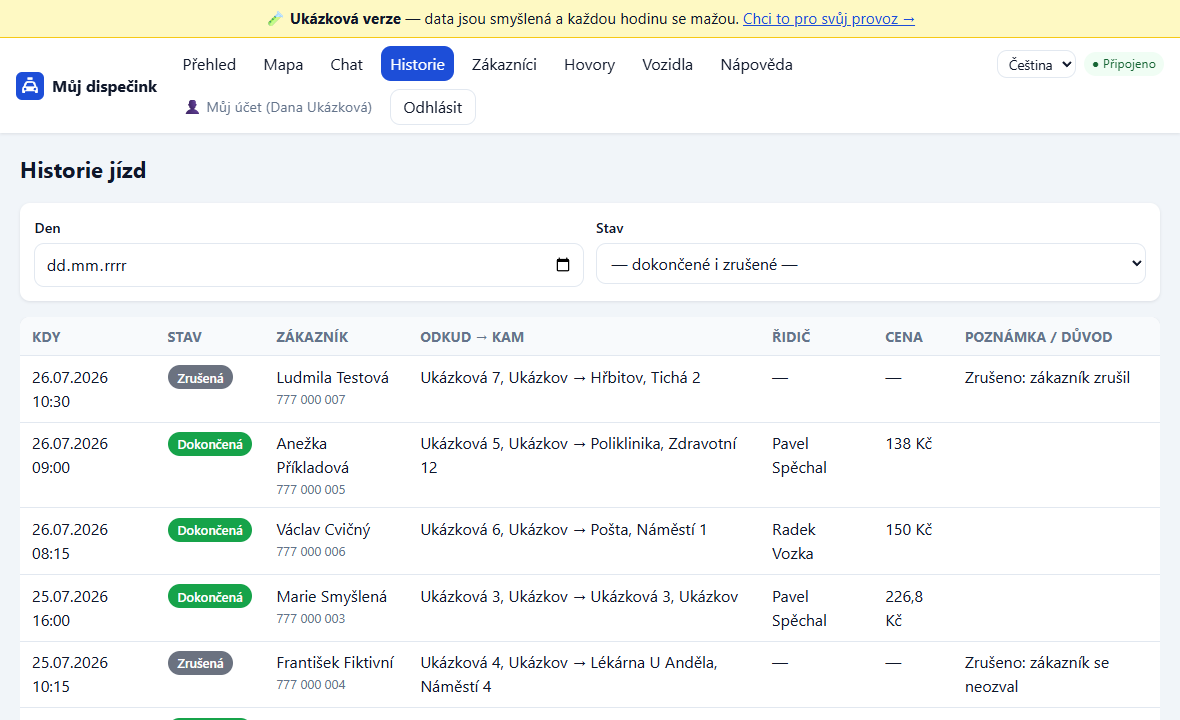Click the date 25.07.2026 10:15
Viewport: 1180px width, 720px height.
point(70,675)
